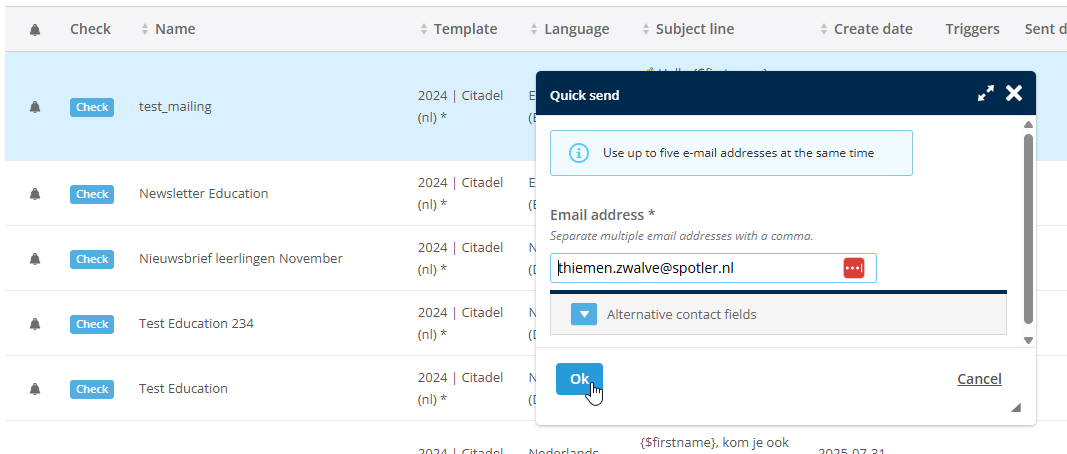Close the Quick send dialog
1067x454 pixels.
click(x=1014, y=94)
